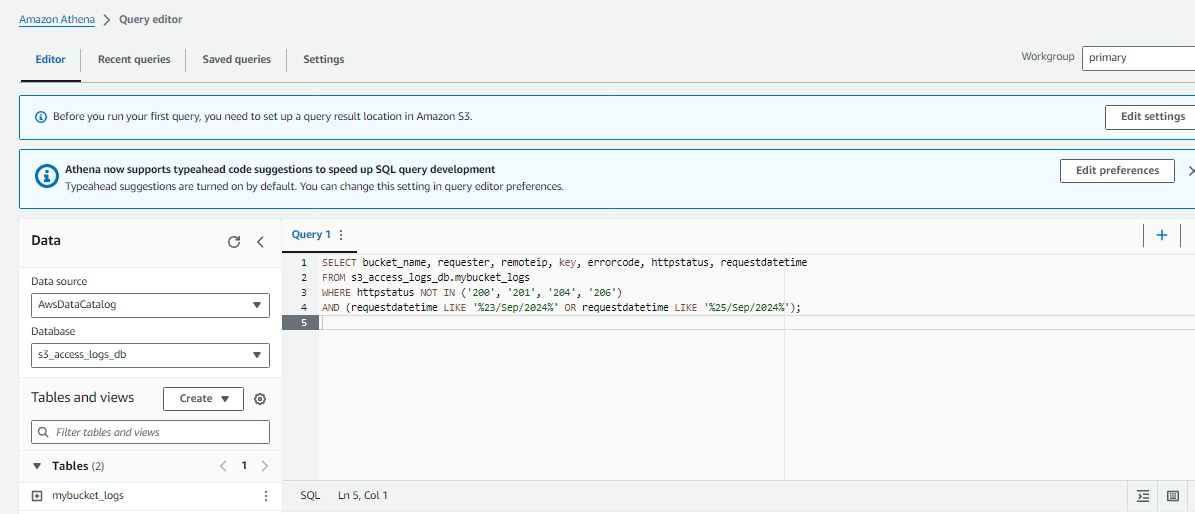The width and height of the screenshot is (1195, 514).
Task: Open the Recent queries tab
Action: click(x=134, y=59)
